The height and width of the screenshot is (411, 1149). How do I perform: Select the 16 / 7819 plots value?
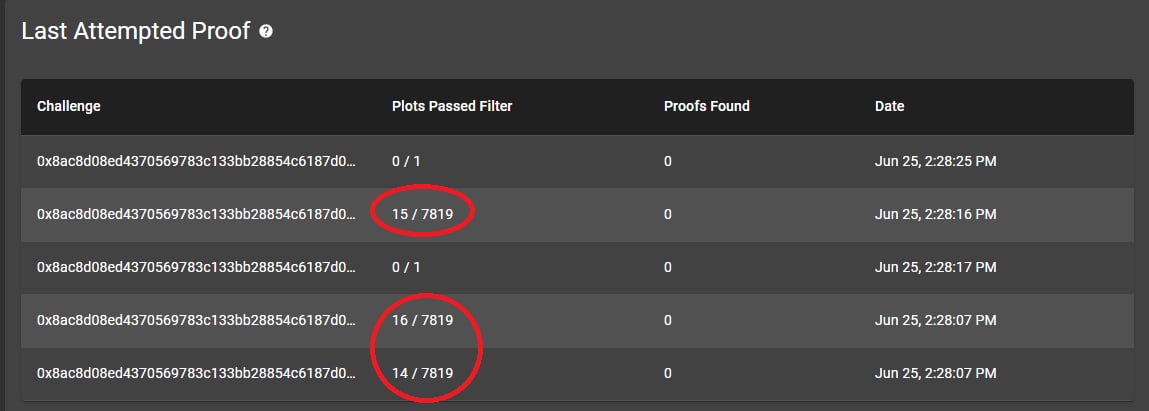coord(422,320)
